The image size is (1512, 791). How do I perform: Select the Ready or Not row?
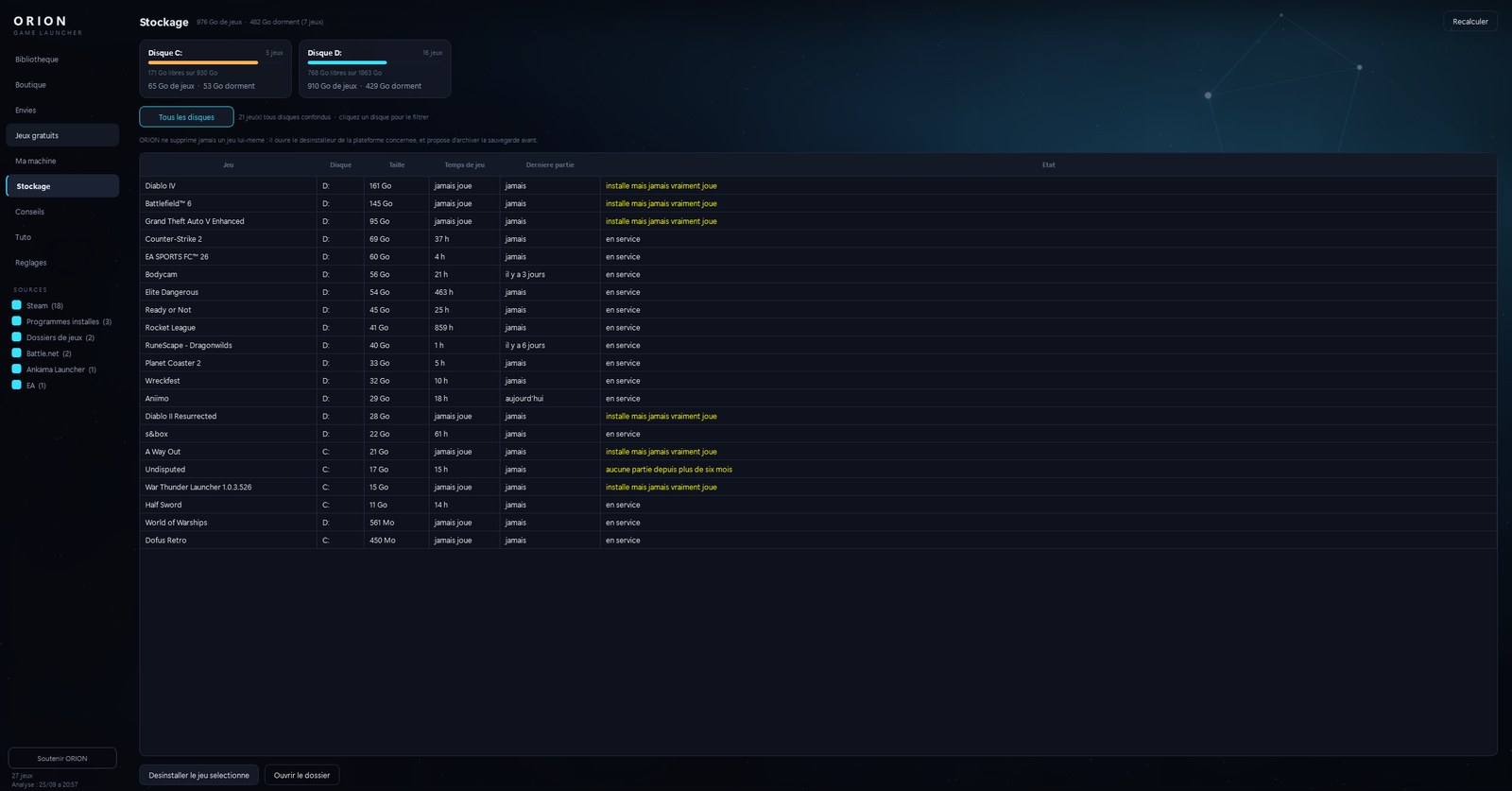(x=818, y=310)
